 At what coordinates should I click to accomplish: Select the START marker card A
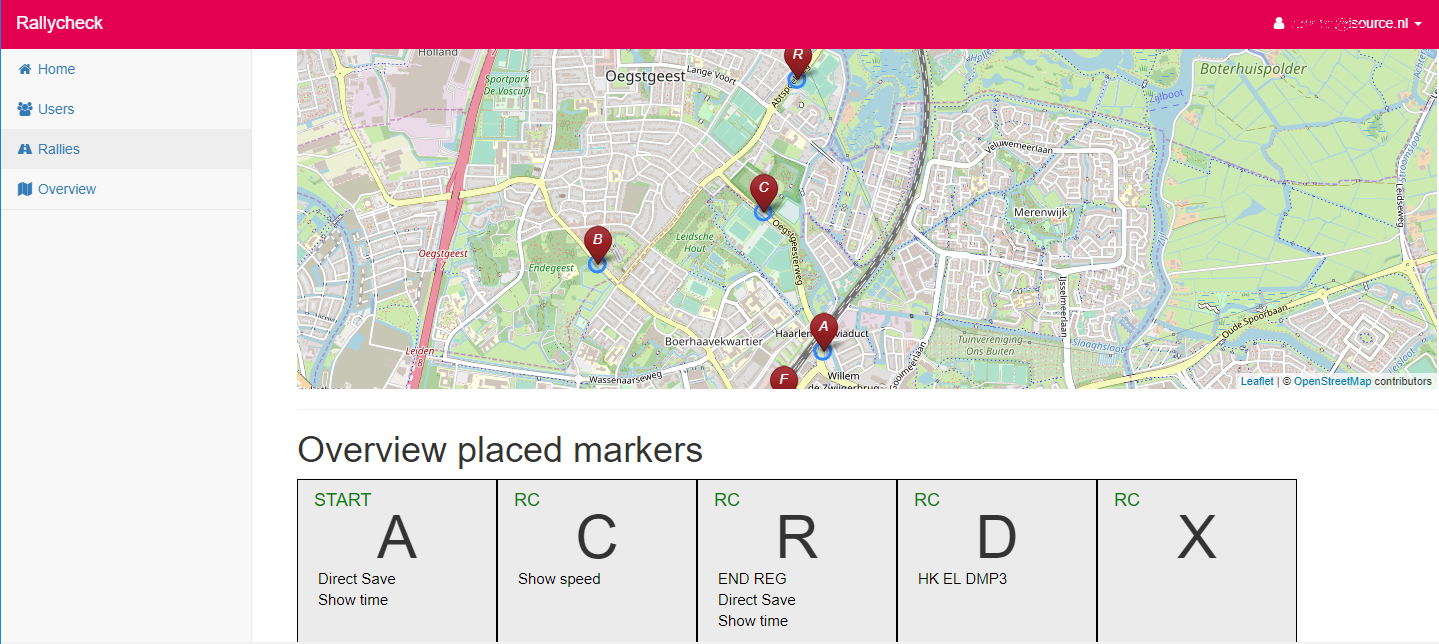pos(397,560)
